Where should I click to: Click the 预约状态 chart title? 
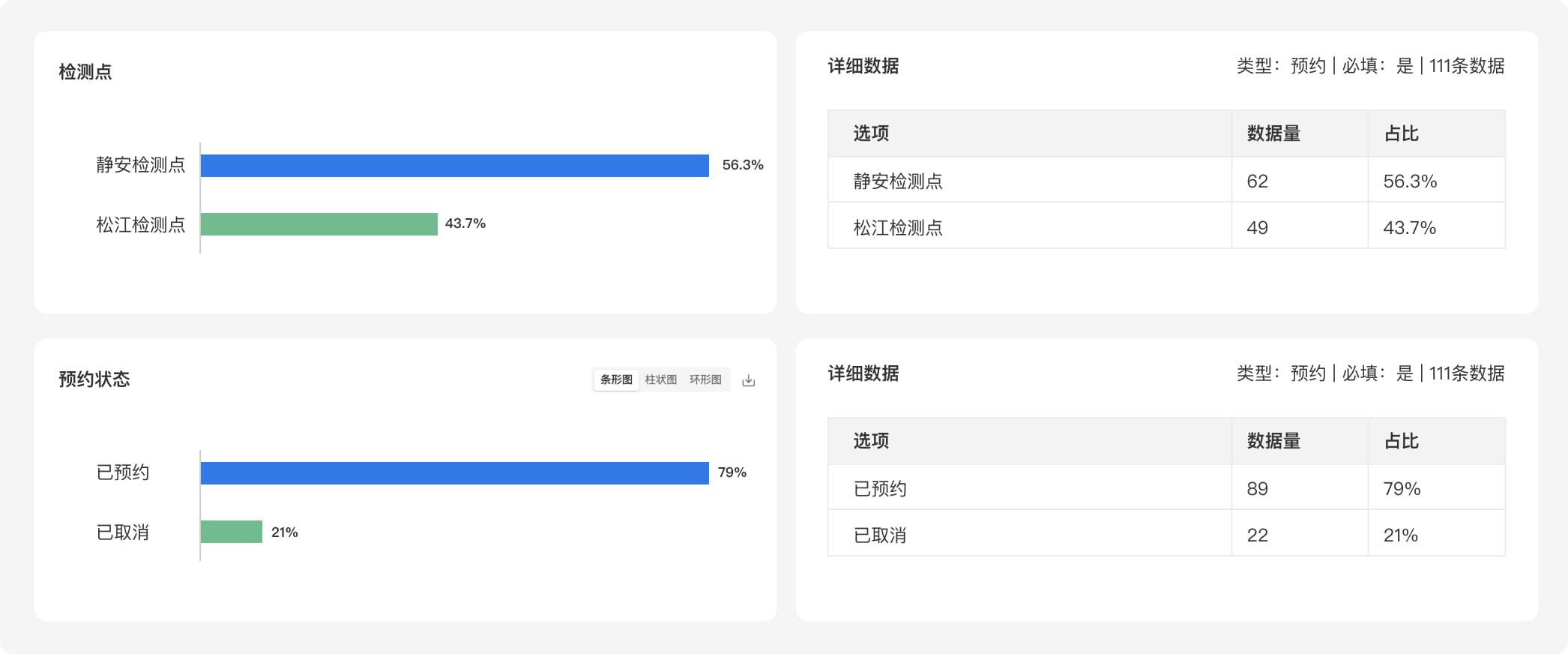[94, 379]
